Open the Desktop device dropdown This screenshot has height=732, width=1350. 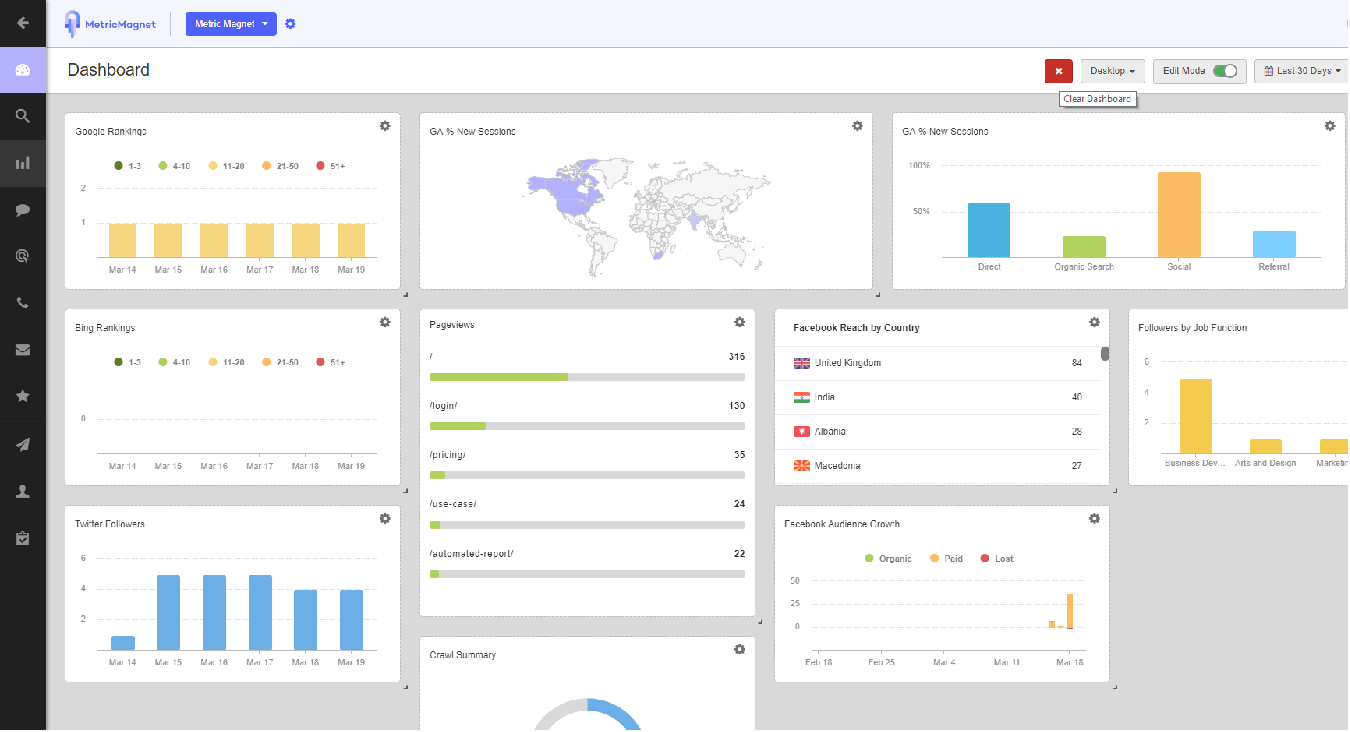point(1113,71)
